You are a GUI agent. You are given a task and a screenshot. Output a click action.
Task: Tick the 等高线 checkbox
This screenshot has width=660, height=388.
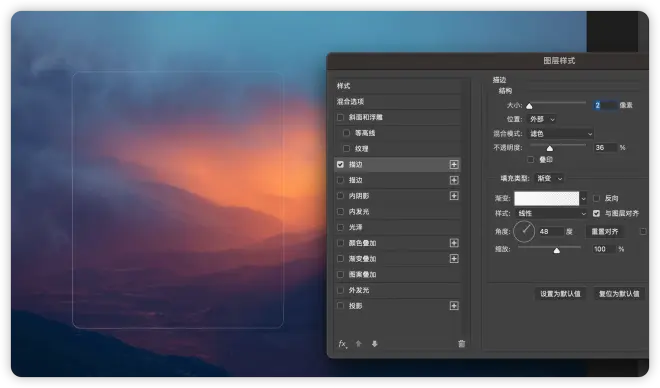point(346,133)
